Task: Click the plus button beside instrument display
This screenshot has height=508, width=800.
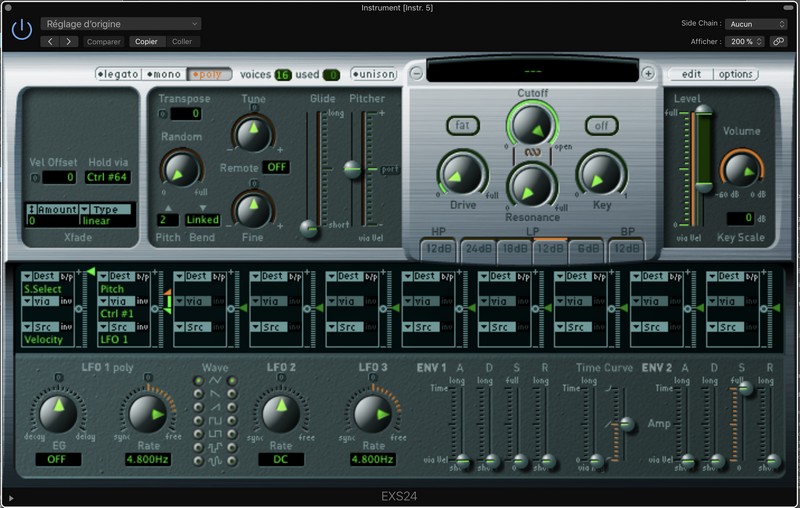Action: point(648,73)
